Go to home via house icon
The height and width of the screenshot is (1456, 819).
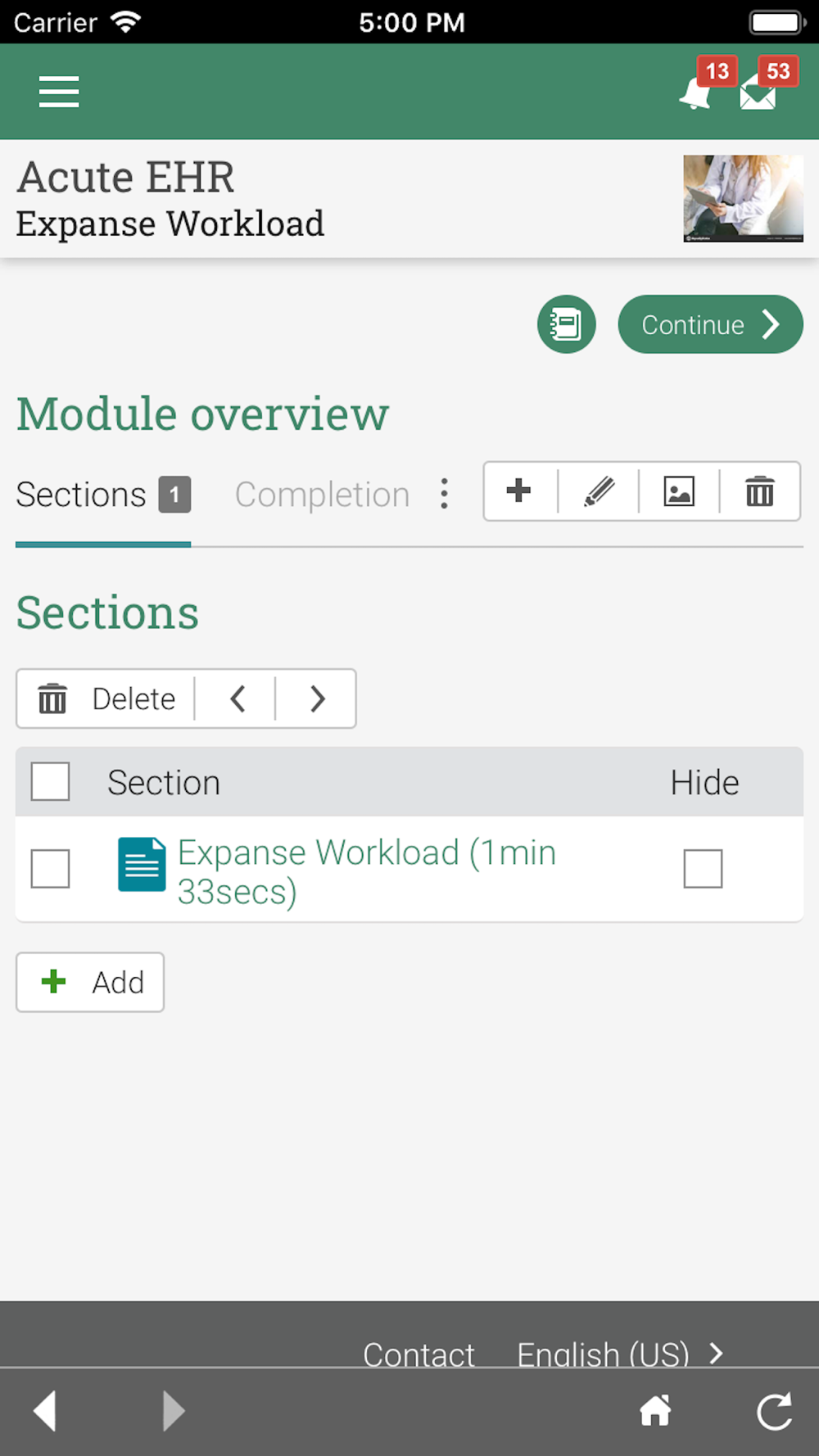[x=655, y=1411]
